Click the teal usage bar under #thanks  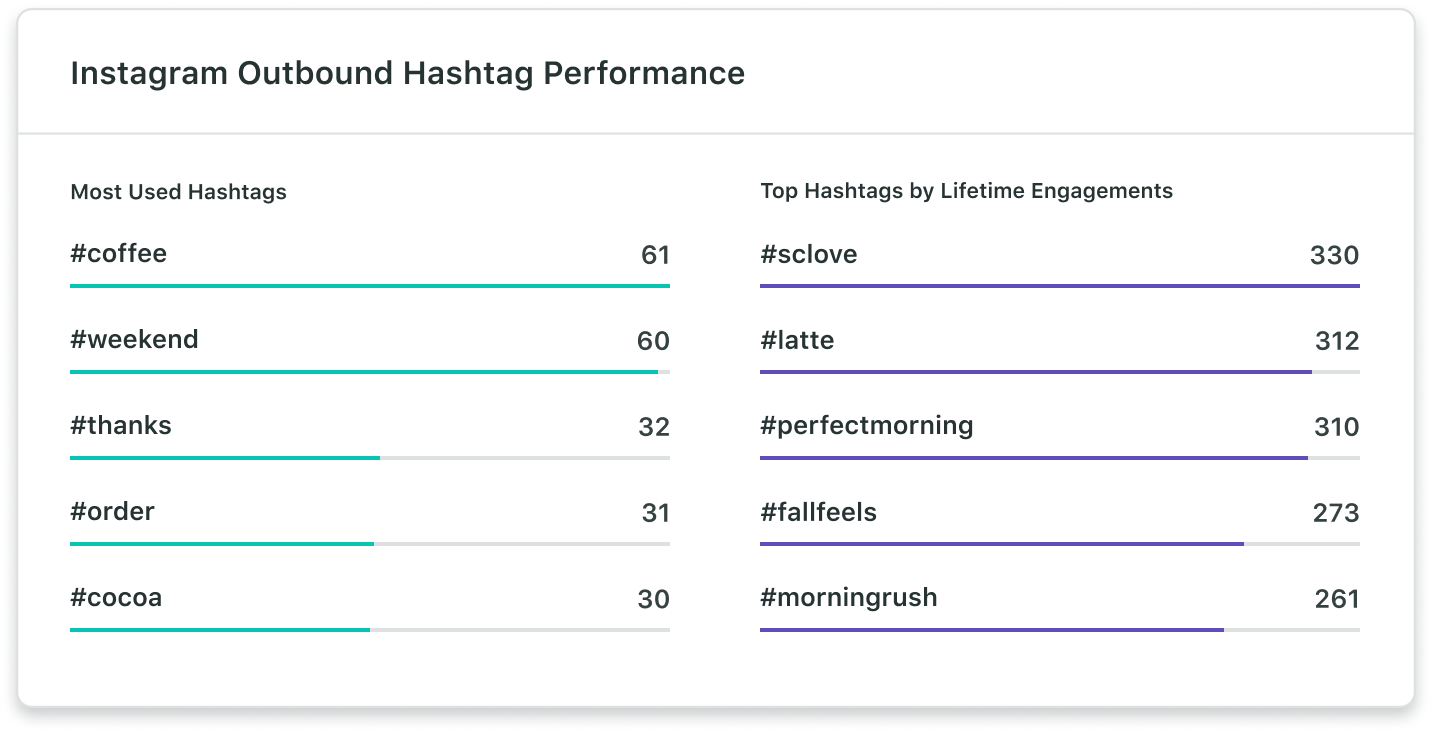(225, 458)
